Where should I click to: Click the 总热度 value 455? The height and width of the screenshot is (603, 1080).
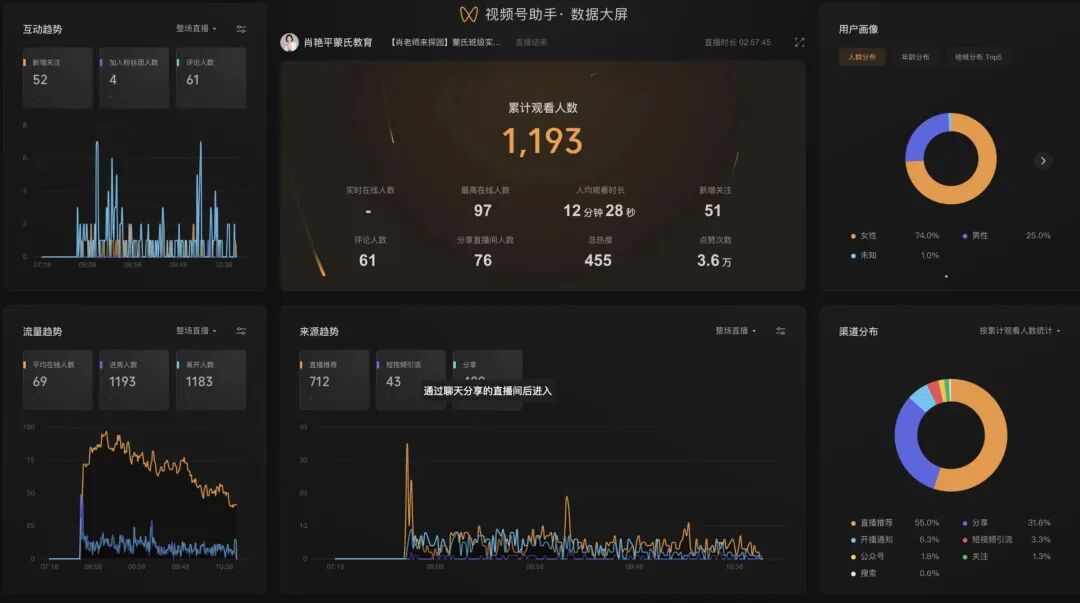tap(598, 260)
